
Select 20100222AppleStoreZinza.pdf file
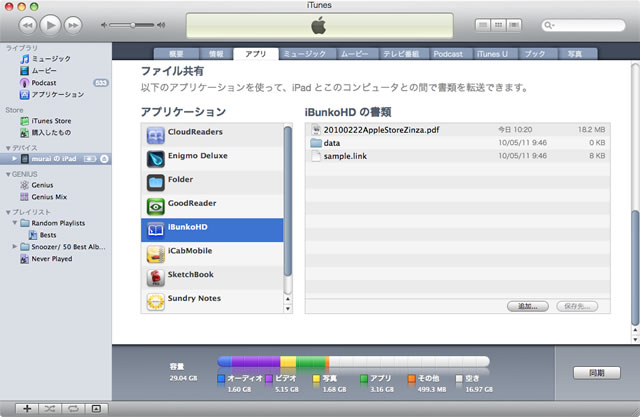tap(458, 130)
